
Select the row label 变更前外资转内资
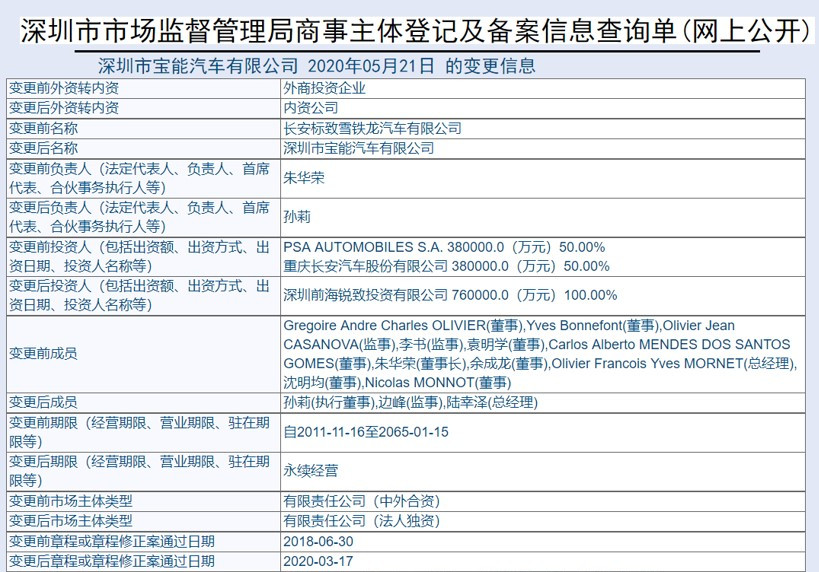(64, 88)
